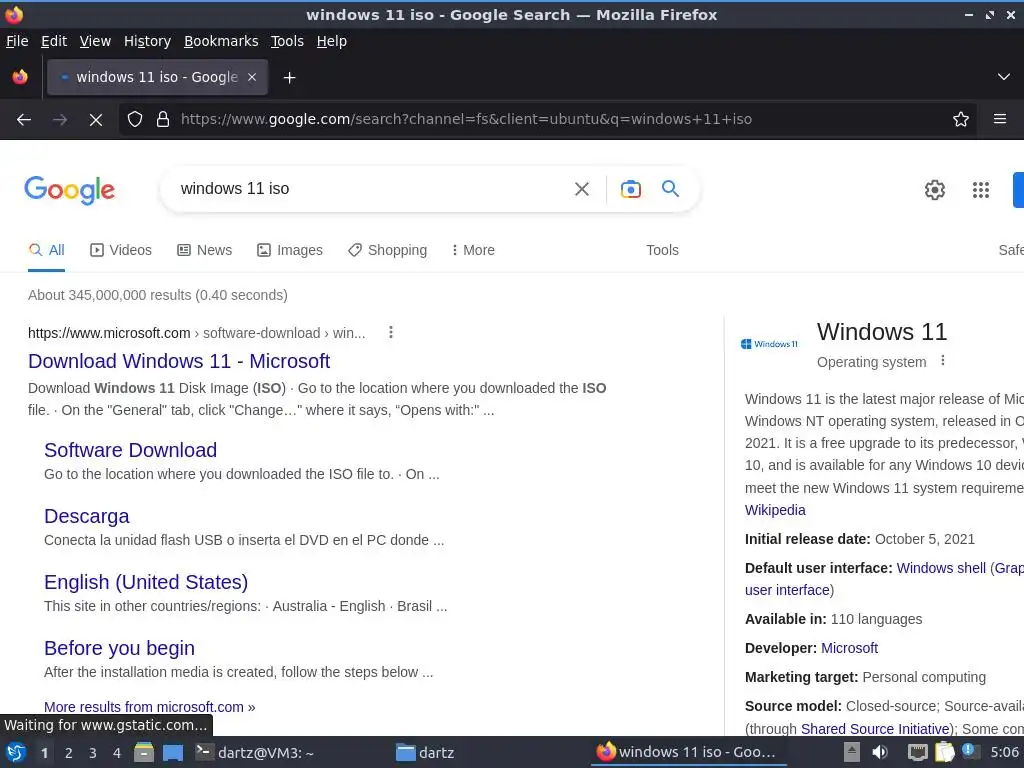Select the All results tab

(x=46, y=250)
